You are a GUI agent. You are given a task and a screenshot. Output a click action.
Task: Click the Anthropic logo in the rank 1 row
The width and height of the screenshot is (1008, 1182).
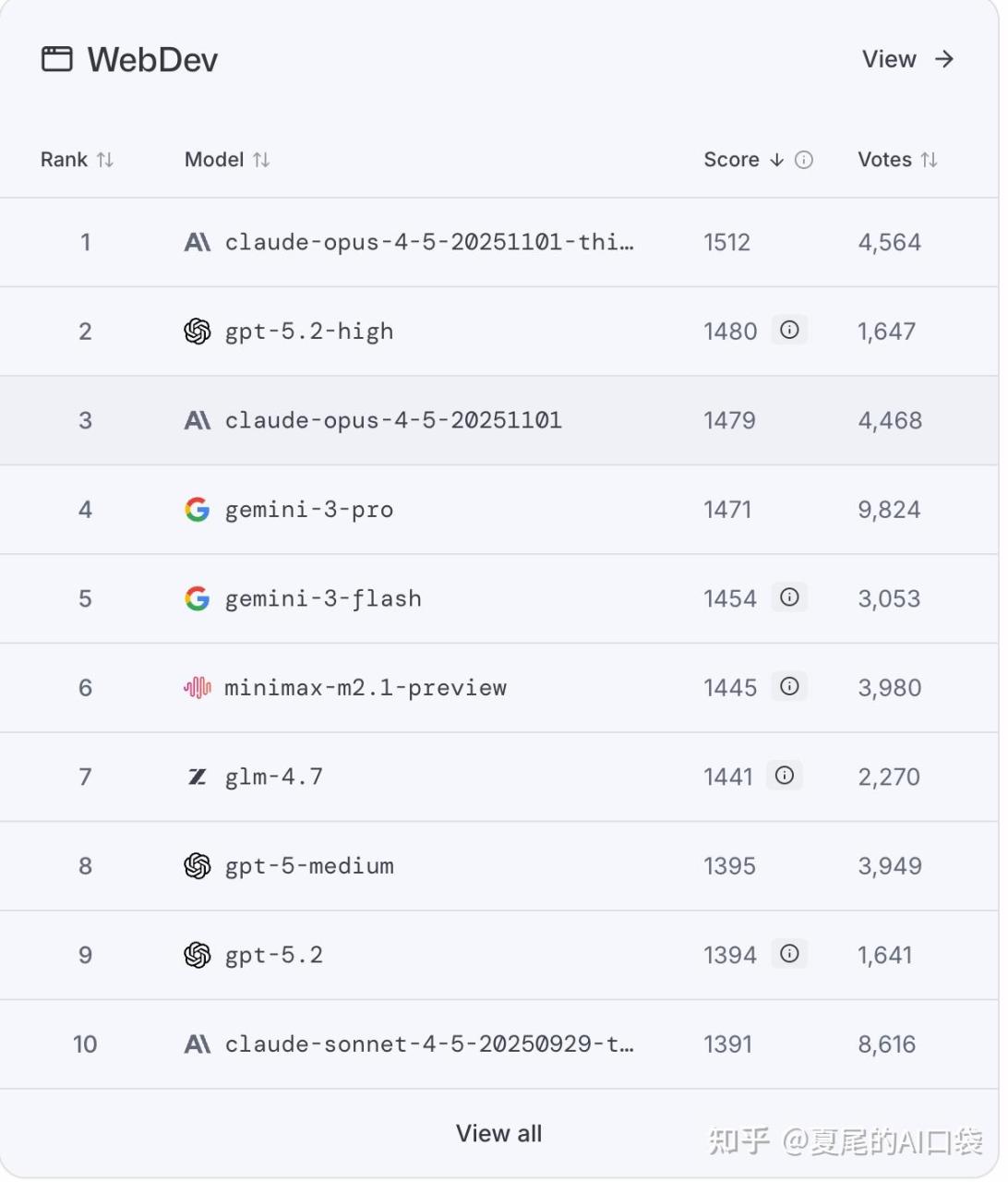coord(197,242)
